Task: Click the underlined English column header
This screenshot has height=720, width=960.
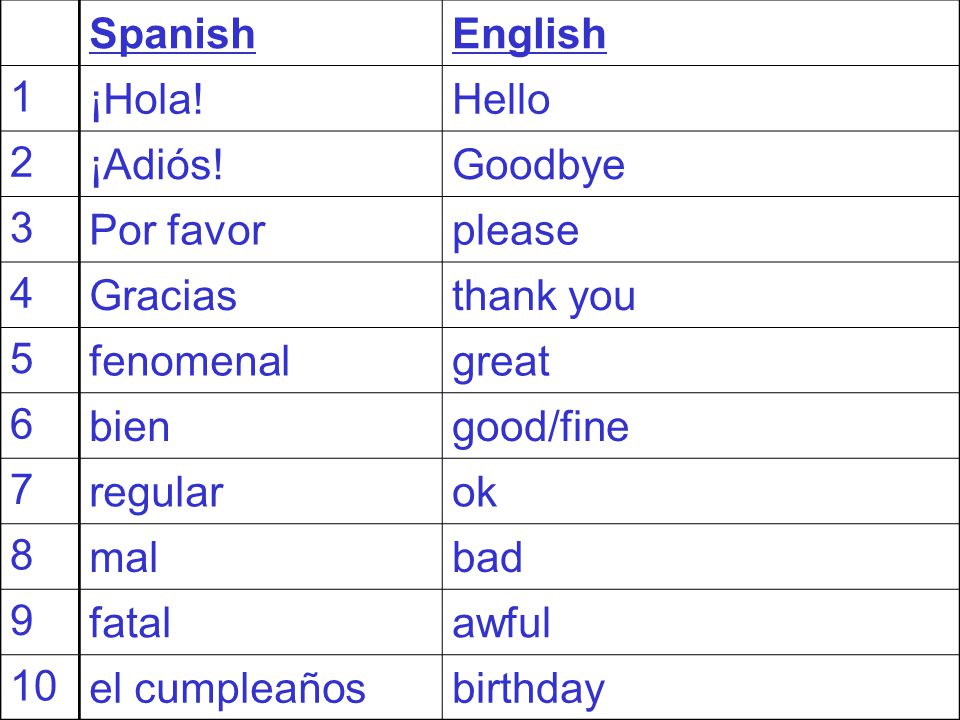Action: [529, 34]
